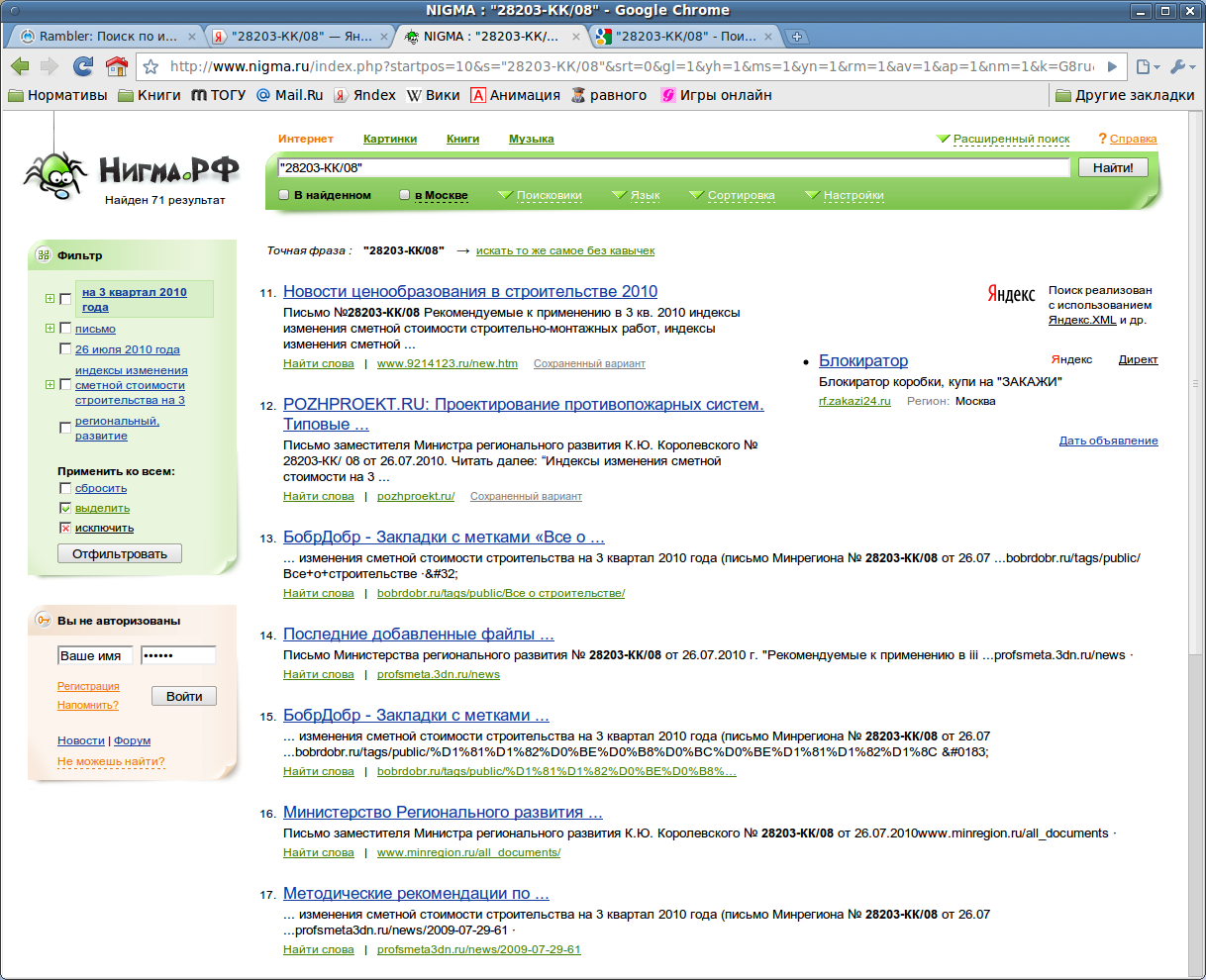
Task: Open the Игры онлайн bookmark
Action: [716, 95]
